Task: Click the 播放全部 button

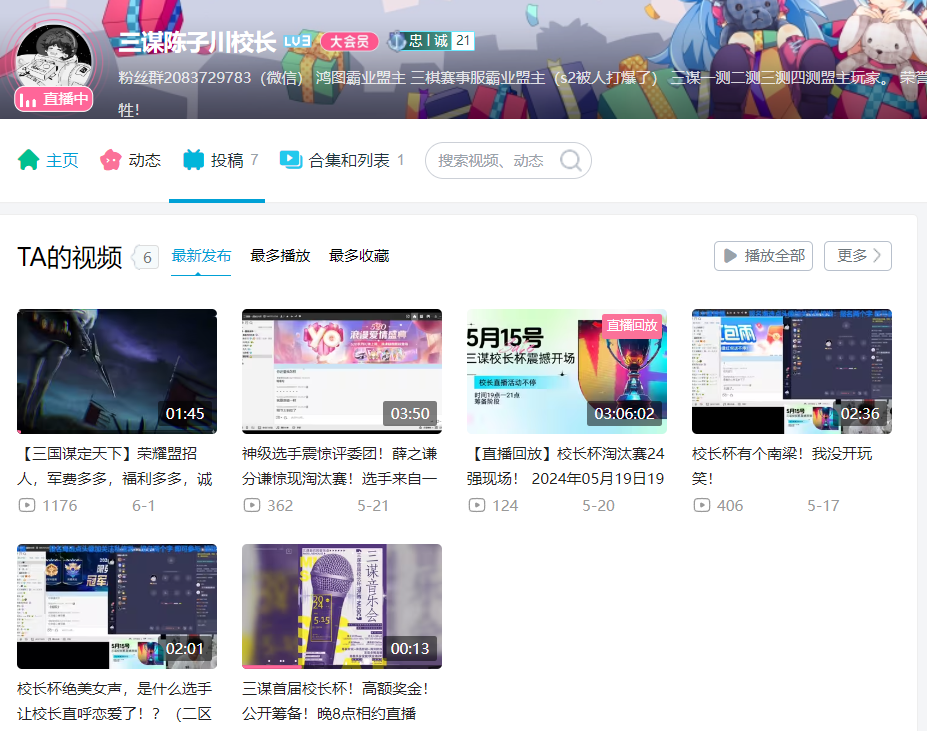Action: pos(763,256)
